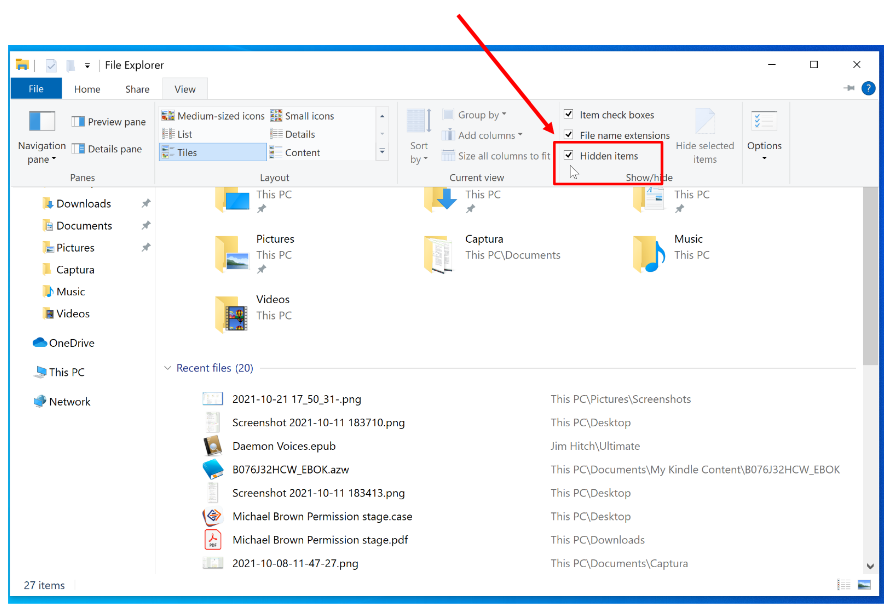
Task: Click the pin ribbon icon
Action: click(x=849, y=88)
